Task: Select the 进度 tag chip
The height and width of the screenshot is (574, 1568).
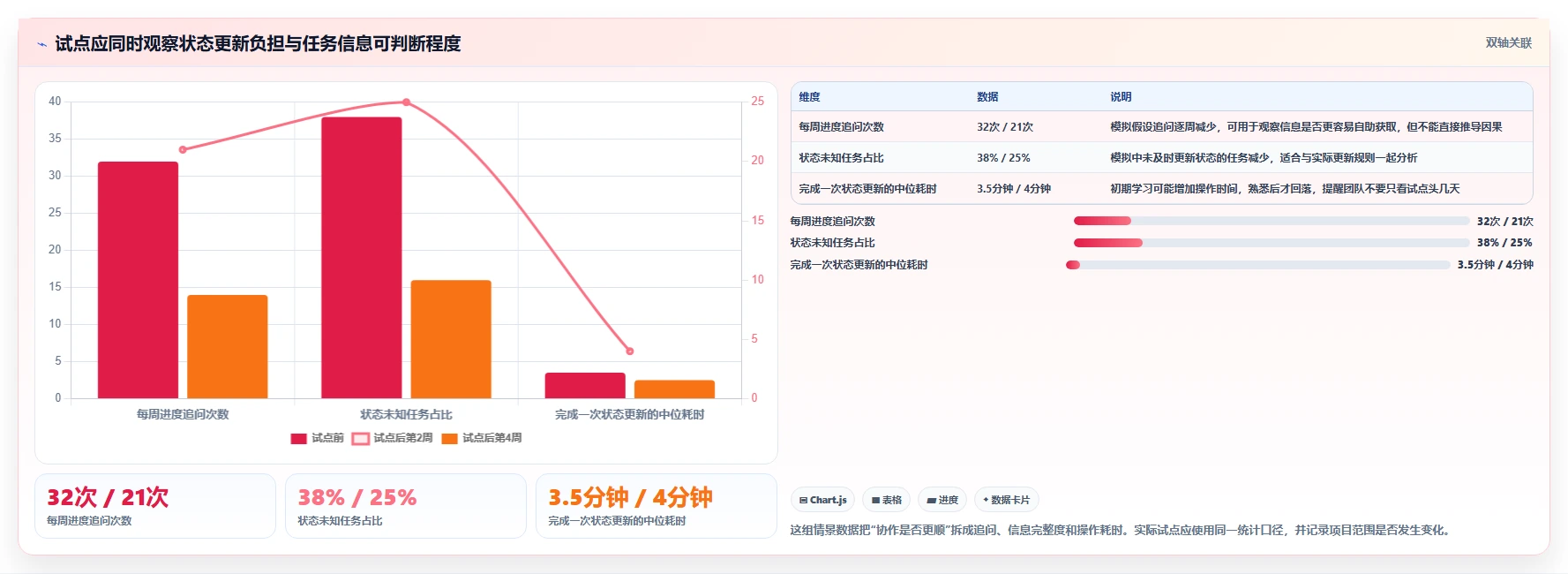Action: click(x=942, y=500)
